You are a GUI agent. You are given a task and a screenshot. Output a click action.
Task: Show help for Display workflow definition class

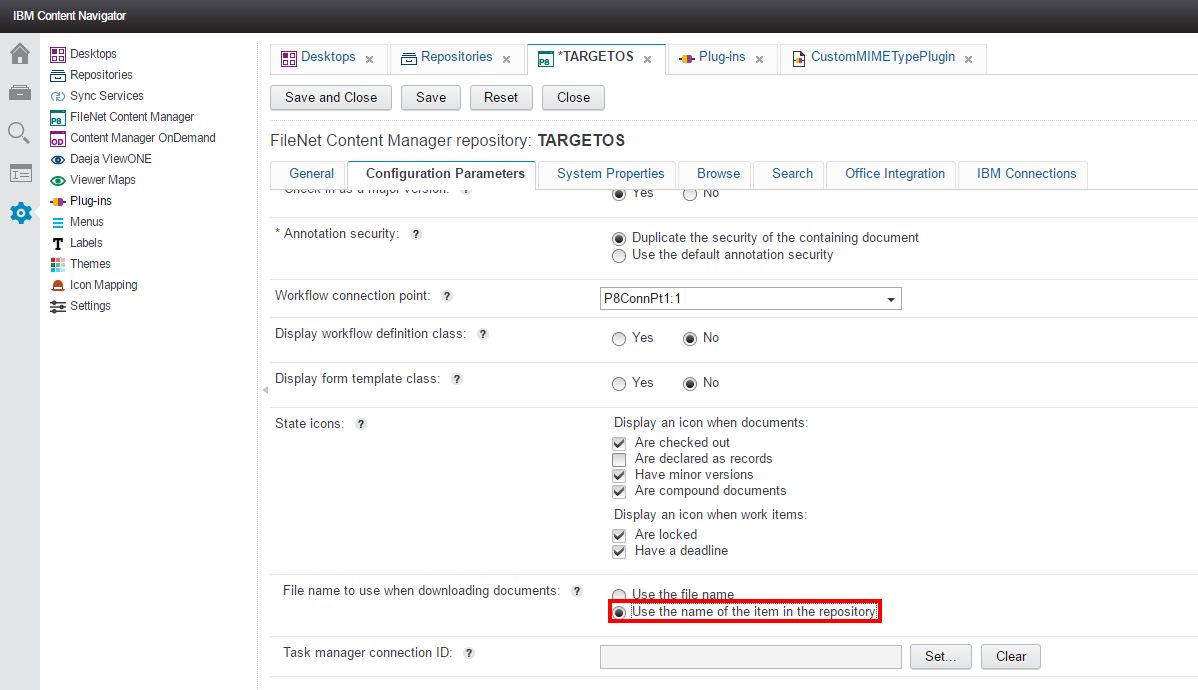coord(483,334)
